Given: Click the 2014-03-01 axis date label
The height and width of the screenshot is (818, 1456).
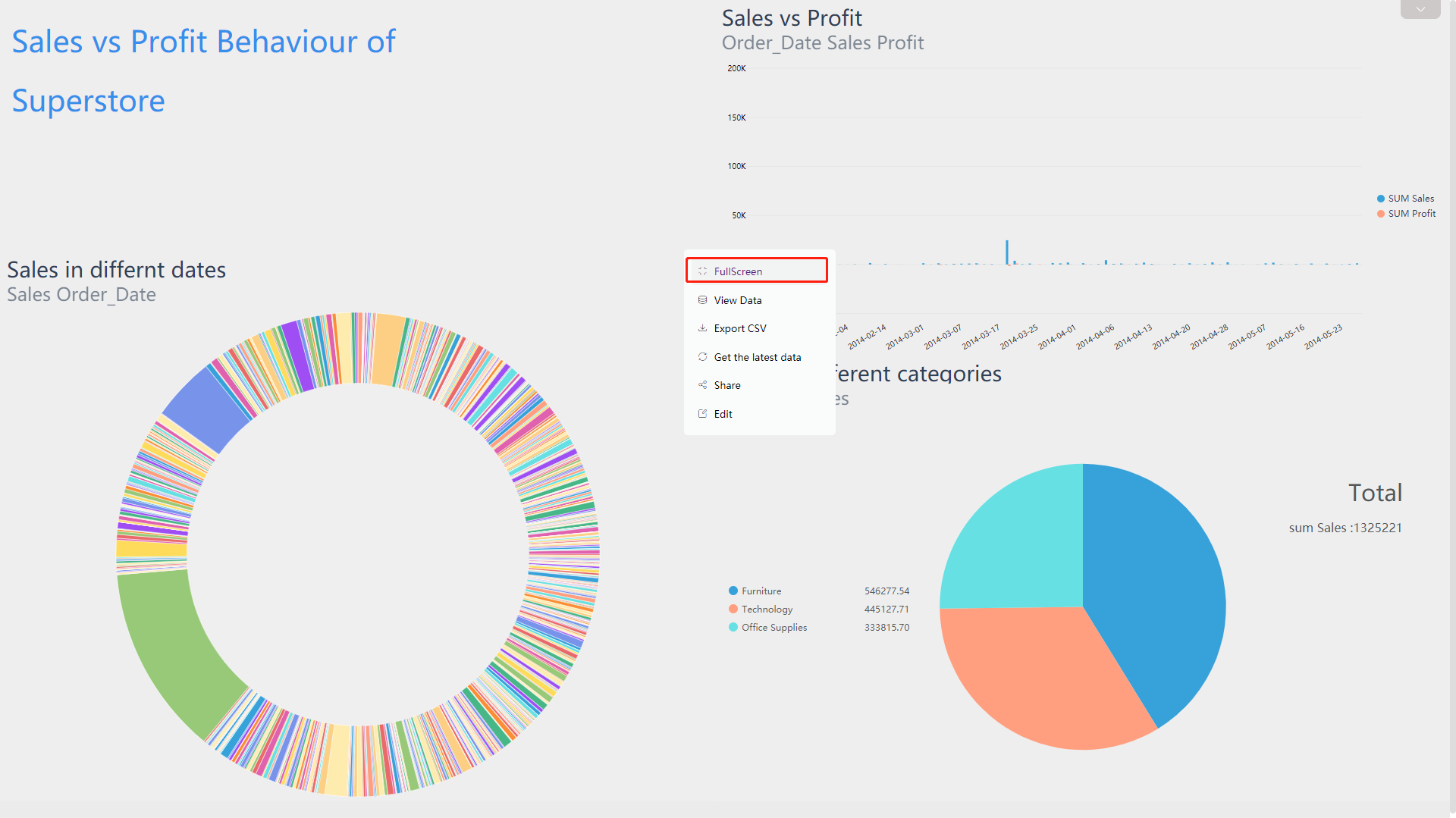Looking at the screenshot, I should point(905,337).
